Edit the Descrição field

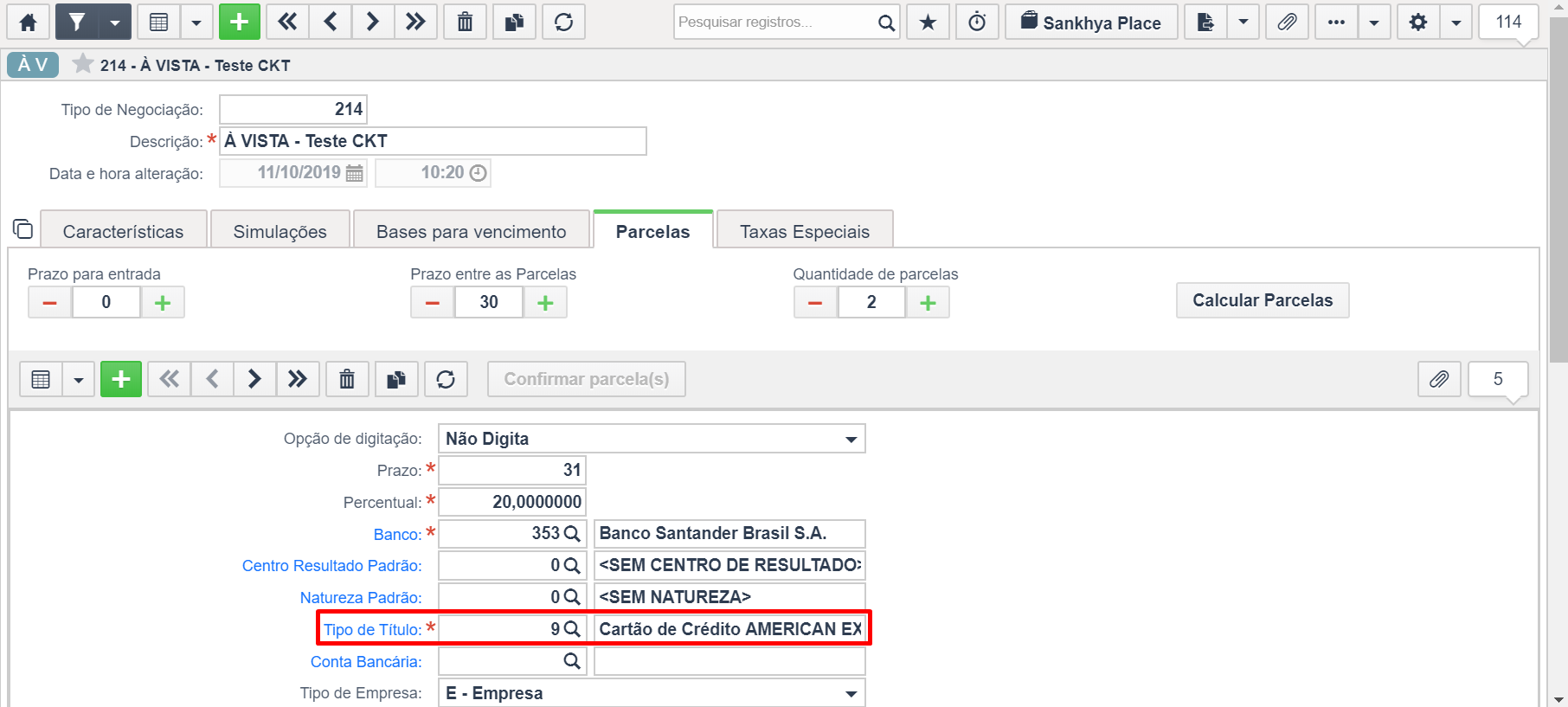click(433, 141)
